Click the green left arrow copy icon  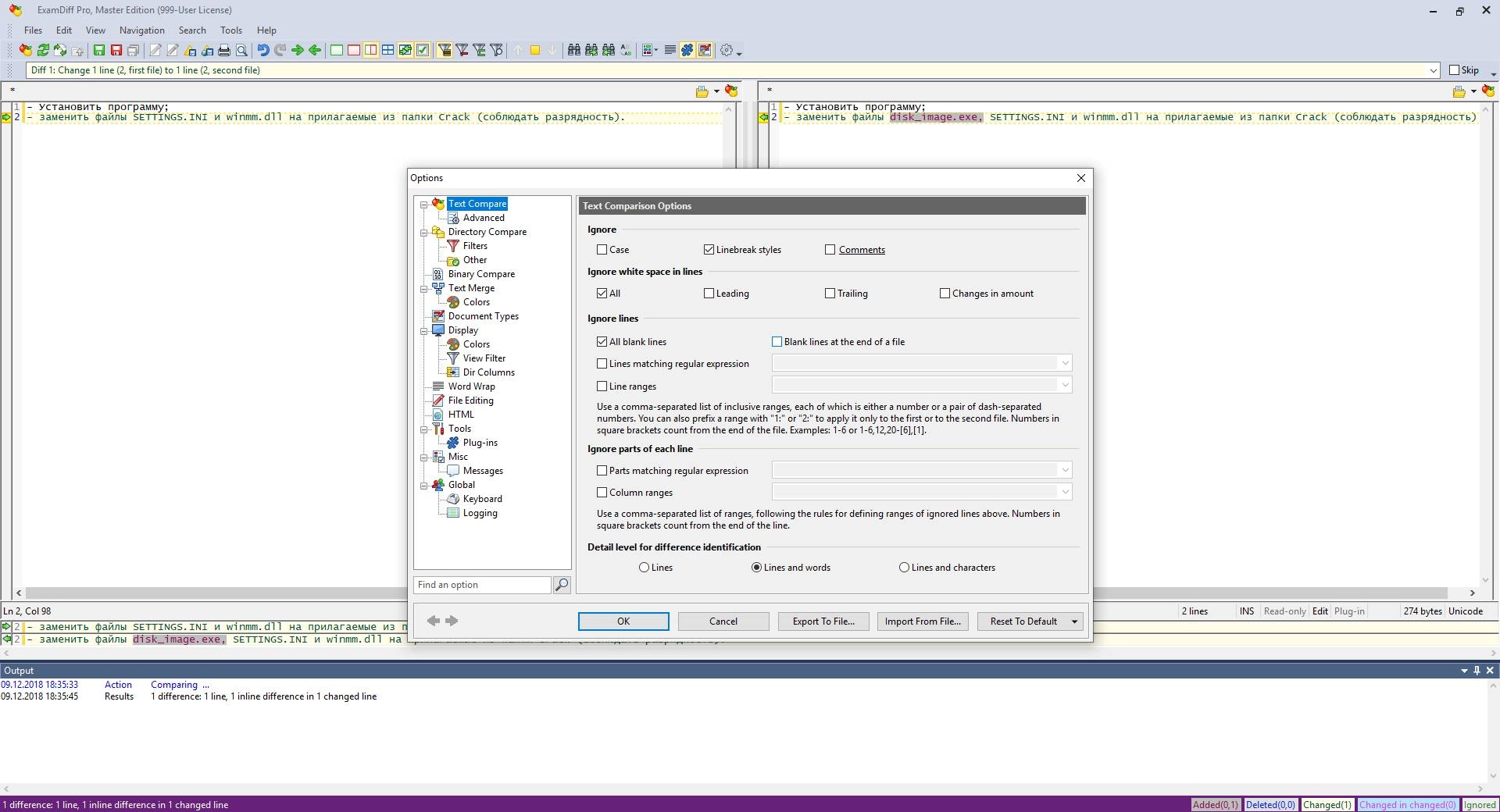click(x=315, y=50)
